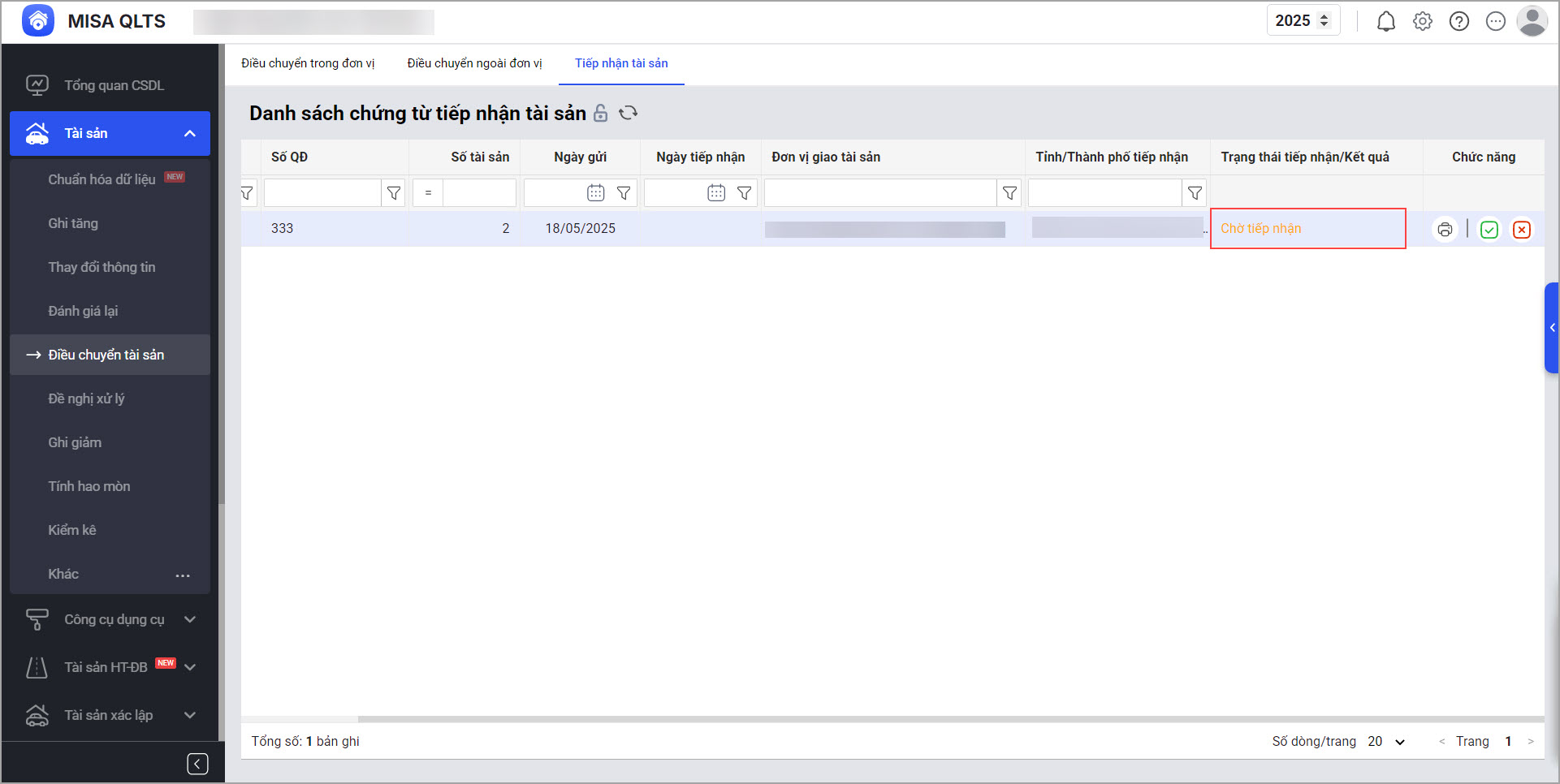1560x784 pixels.
Task: Click the horizontal scrollbar under the table
Action: (950, 719)
